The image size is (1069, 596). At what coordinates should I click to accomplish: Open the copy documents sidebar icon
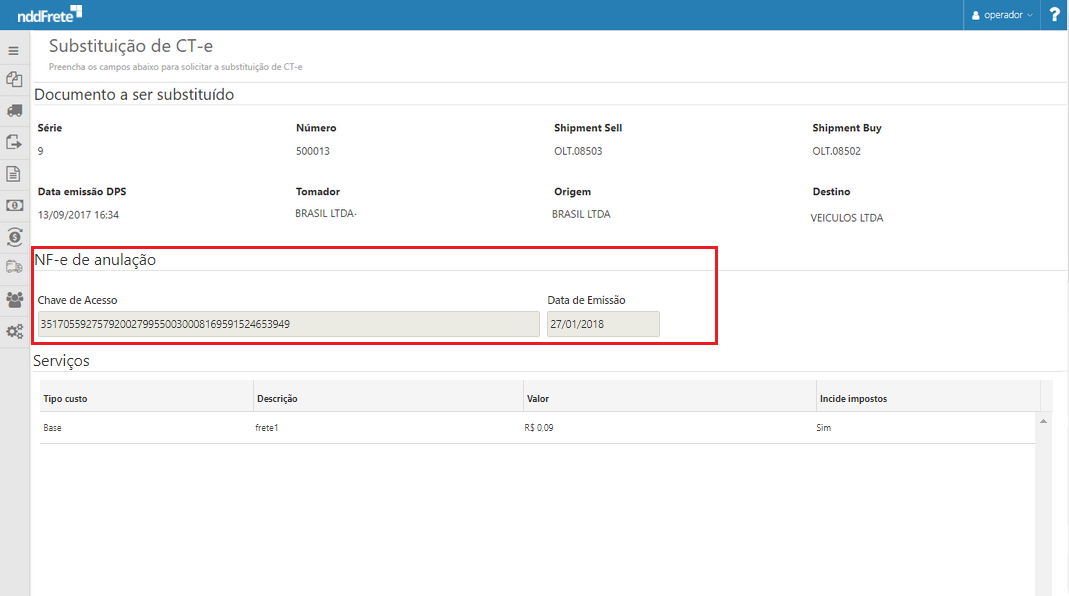pyautogui.click(x=14, y=79)
